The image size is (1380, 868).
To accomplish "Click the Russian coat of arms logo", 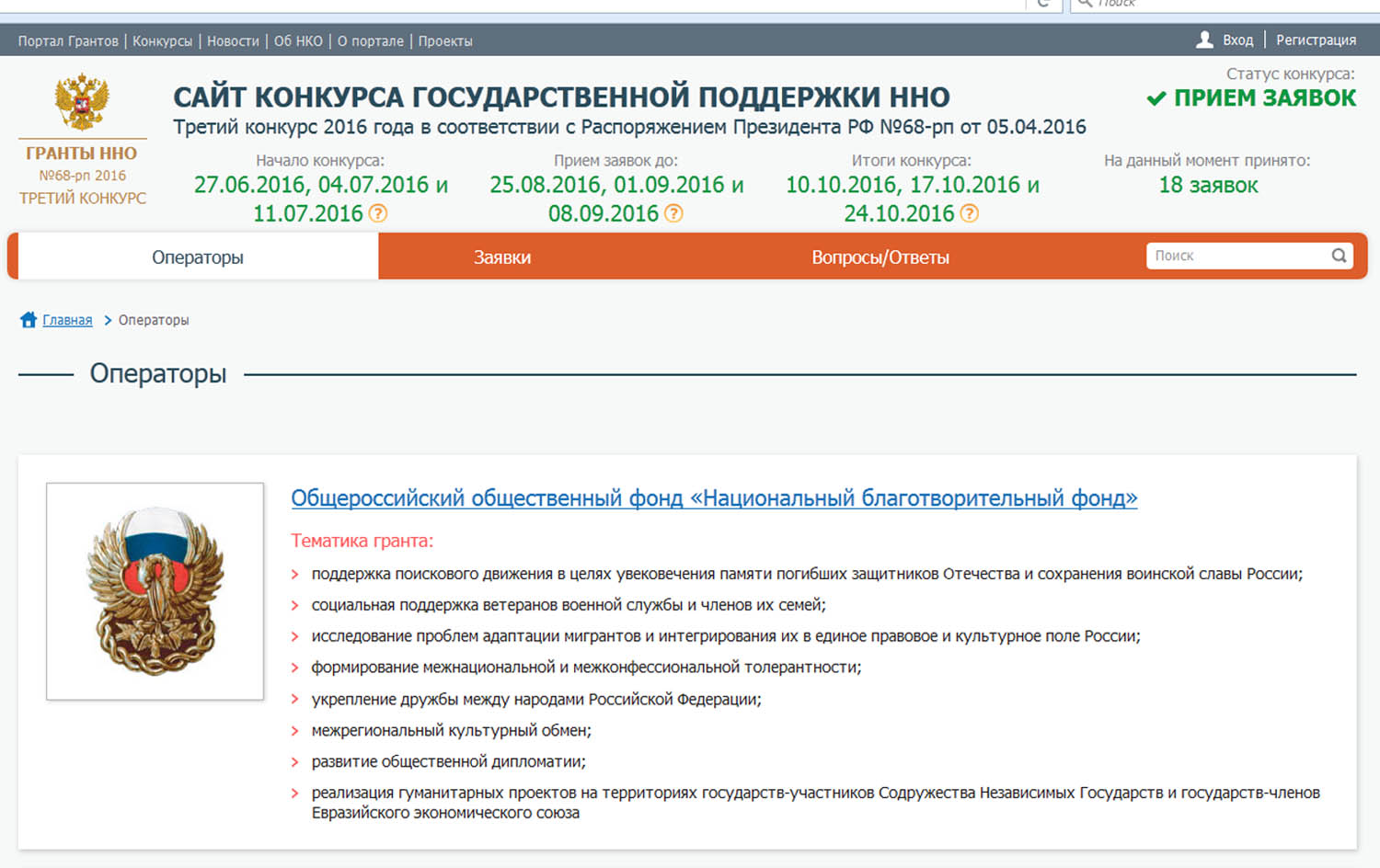I will 82,102.
